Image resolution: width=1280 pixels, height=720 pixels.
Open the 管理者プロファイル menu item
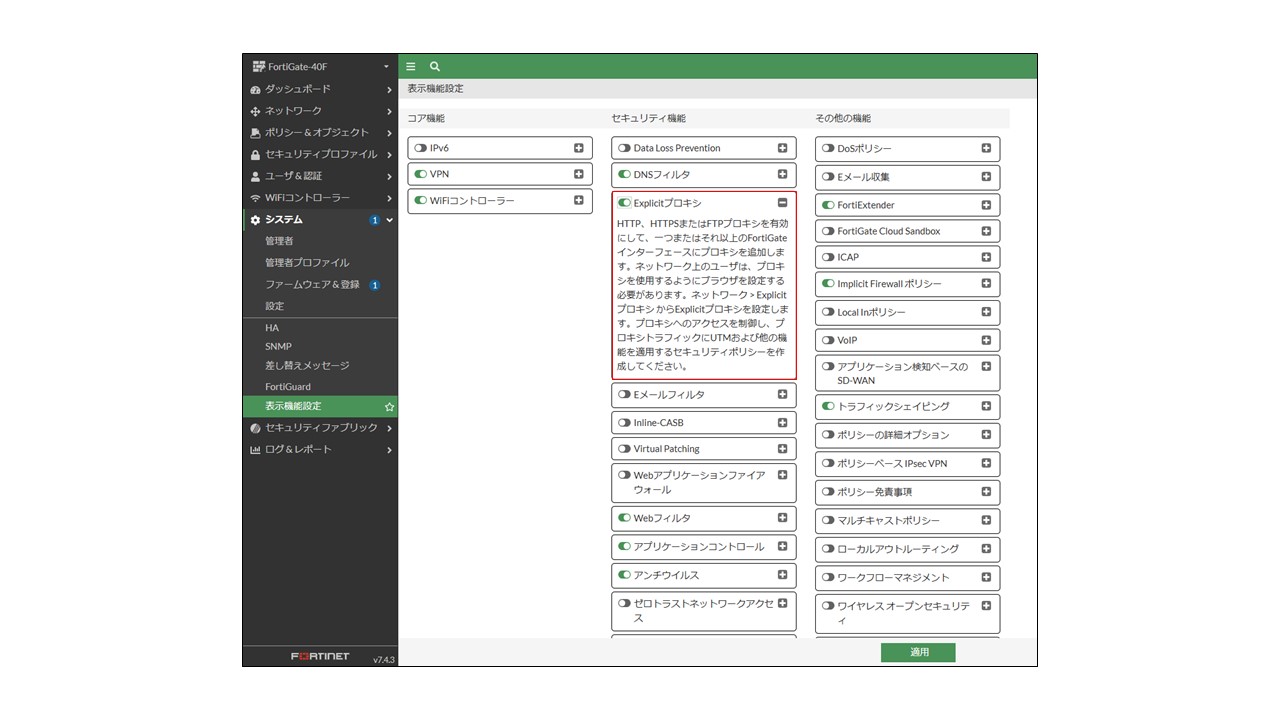(307, 263)
